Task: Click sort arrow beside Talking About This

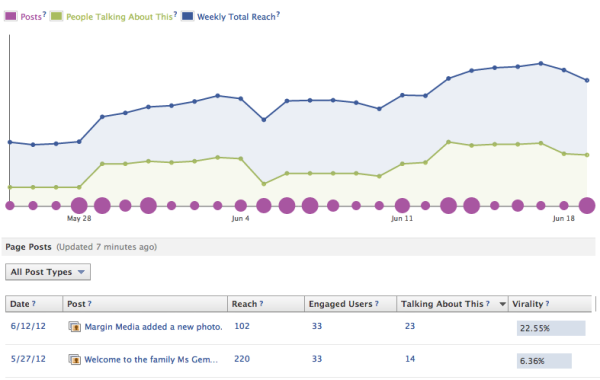Action: 502,304
